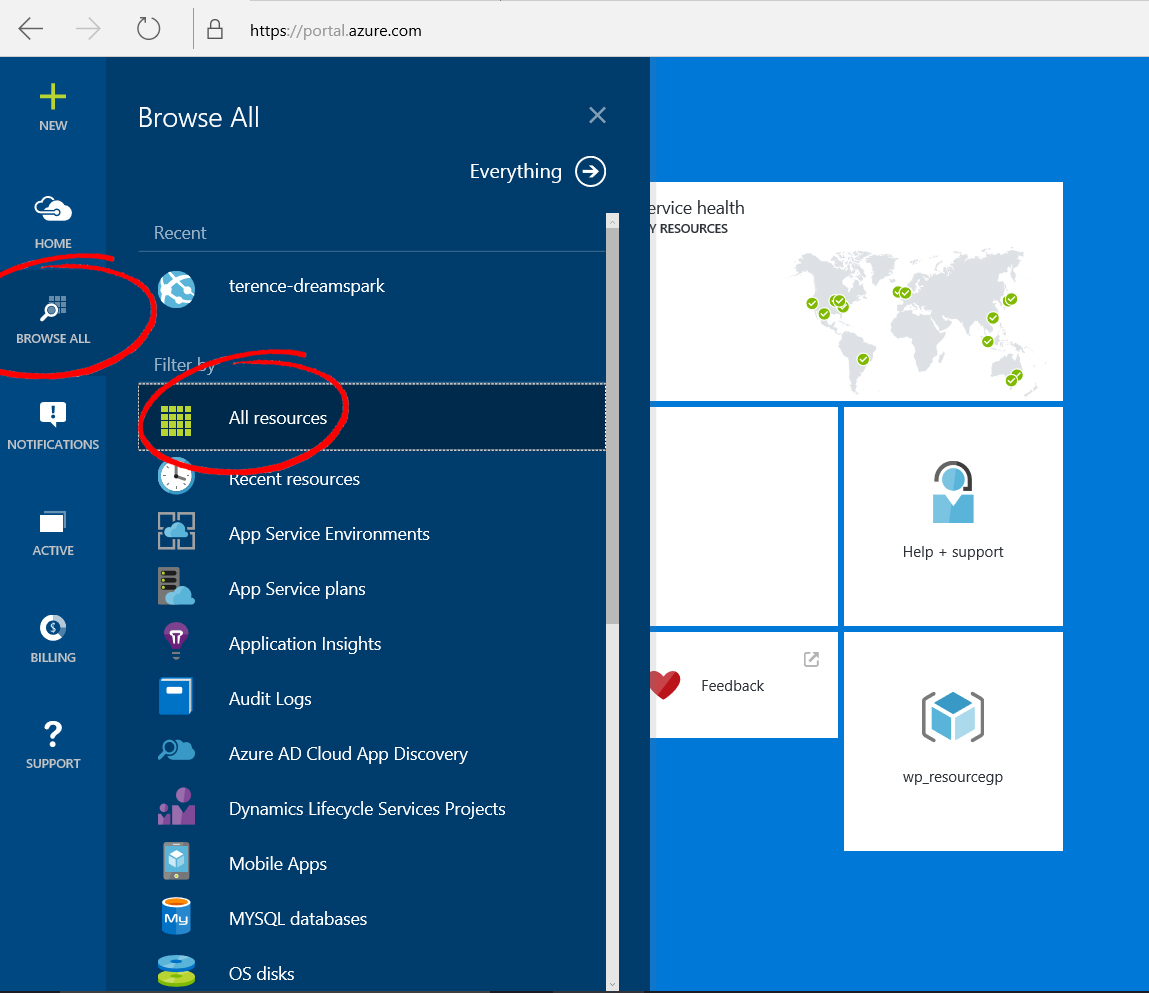Click the Browse All list scrollbar thumb

click(613, 425)
